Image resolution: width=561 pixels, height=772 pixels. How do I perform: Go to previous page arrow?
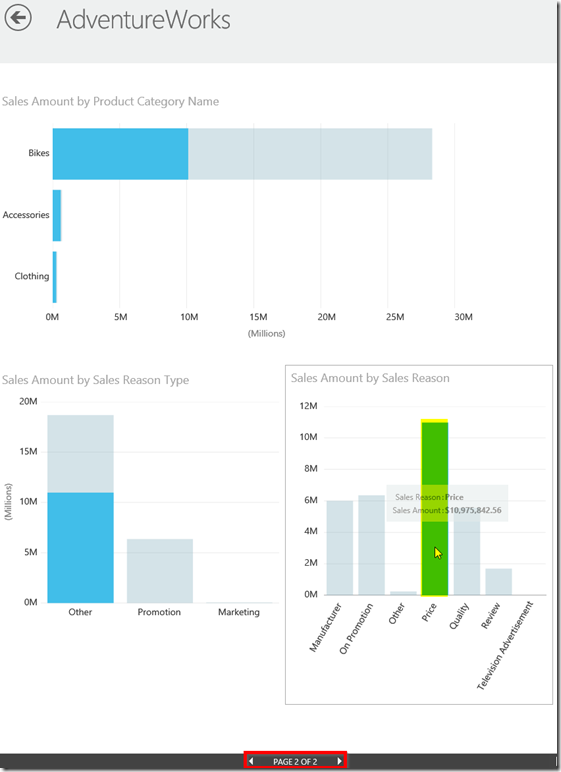[x=251, y=761]
